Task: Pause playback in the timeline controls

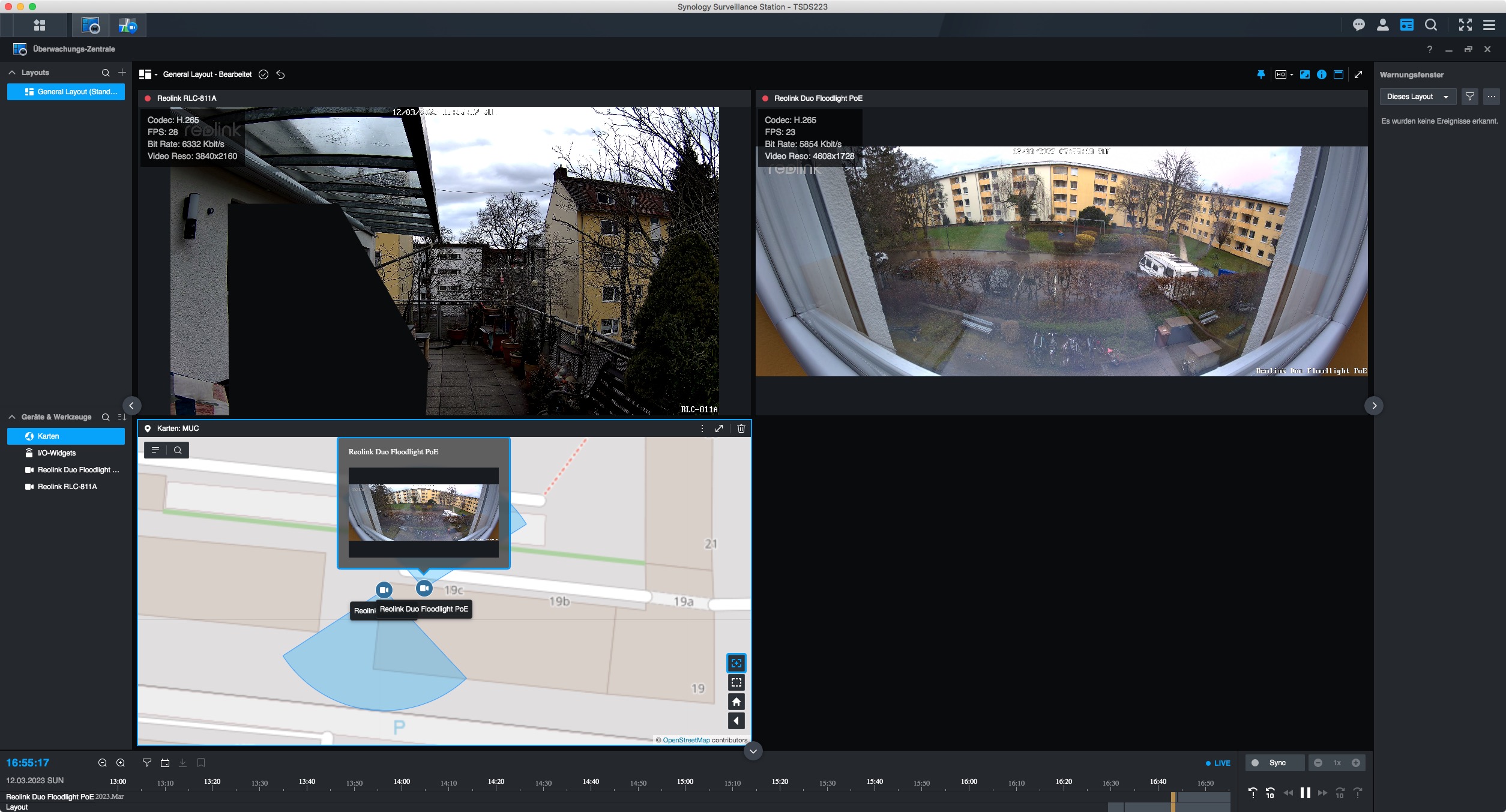Action: click(x=1305, y=793)
